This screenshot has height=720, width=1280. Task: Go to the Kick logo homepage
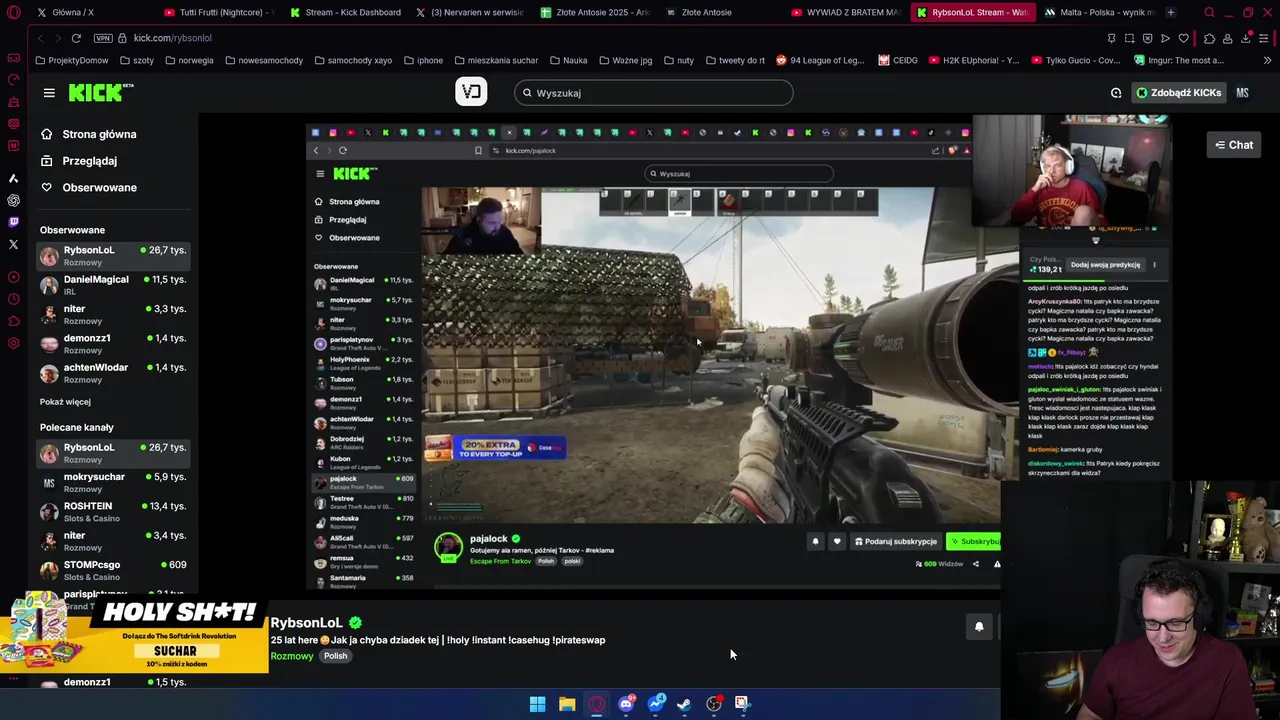click(x=101, y=93)
